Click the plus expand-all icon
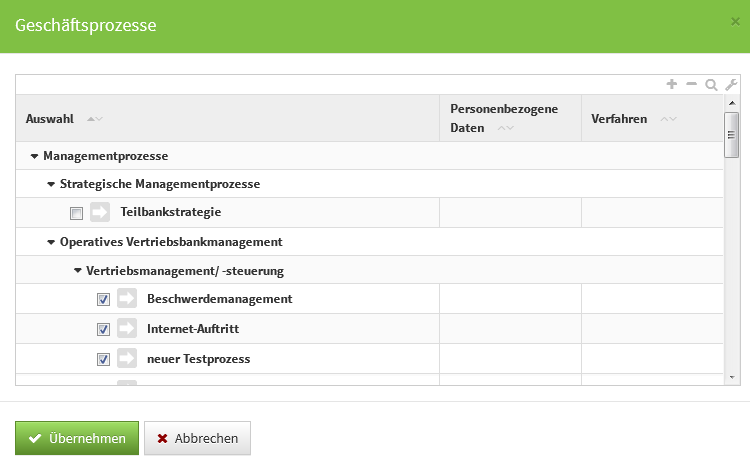The height and width of the screenshot is (467, 750). [672, 84]
